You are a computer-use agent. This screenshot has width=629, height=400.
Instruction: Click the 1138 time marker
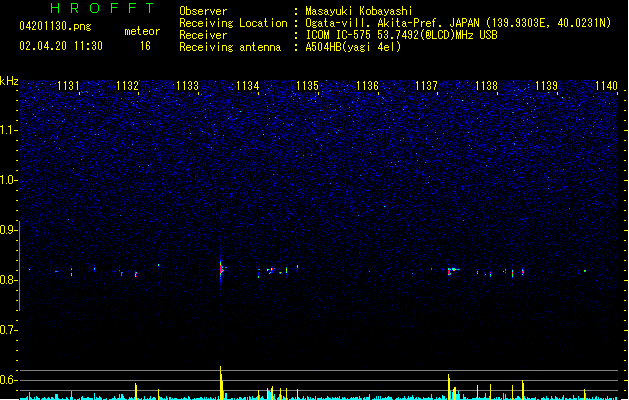(486, 86)
